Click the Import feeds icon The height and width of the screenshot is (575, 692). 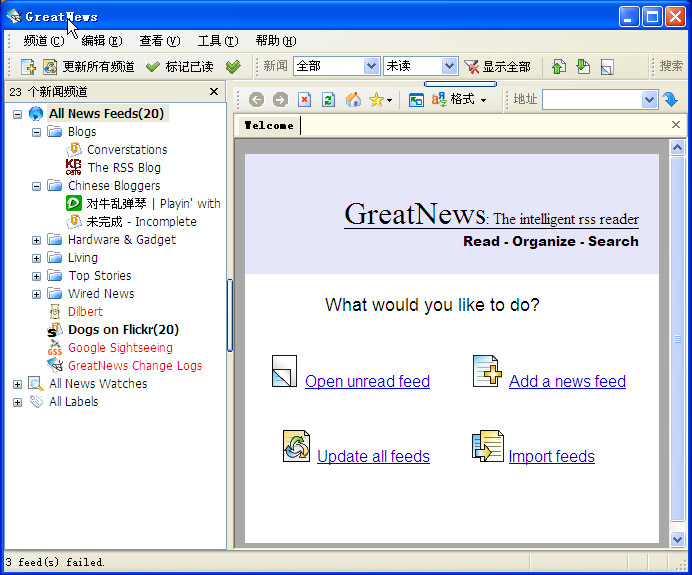(x=488, y=446)
